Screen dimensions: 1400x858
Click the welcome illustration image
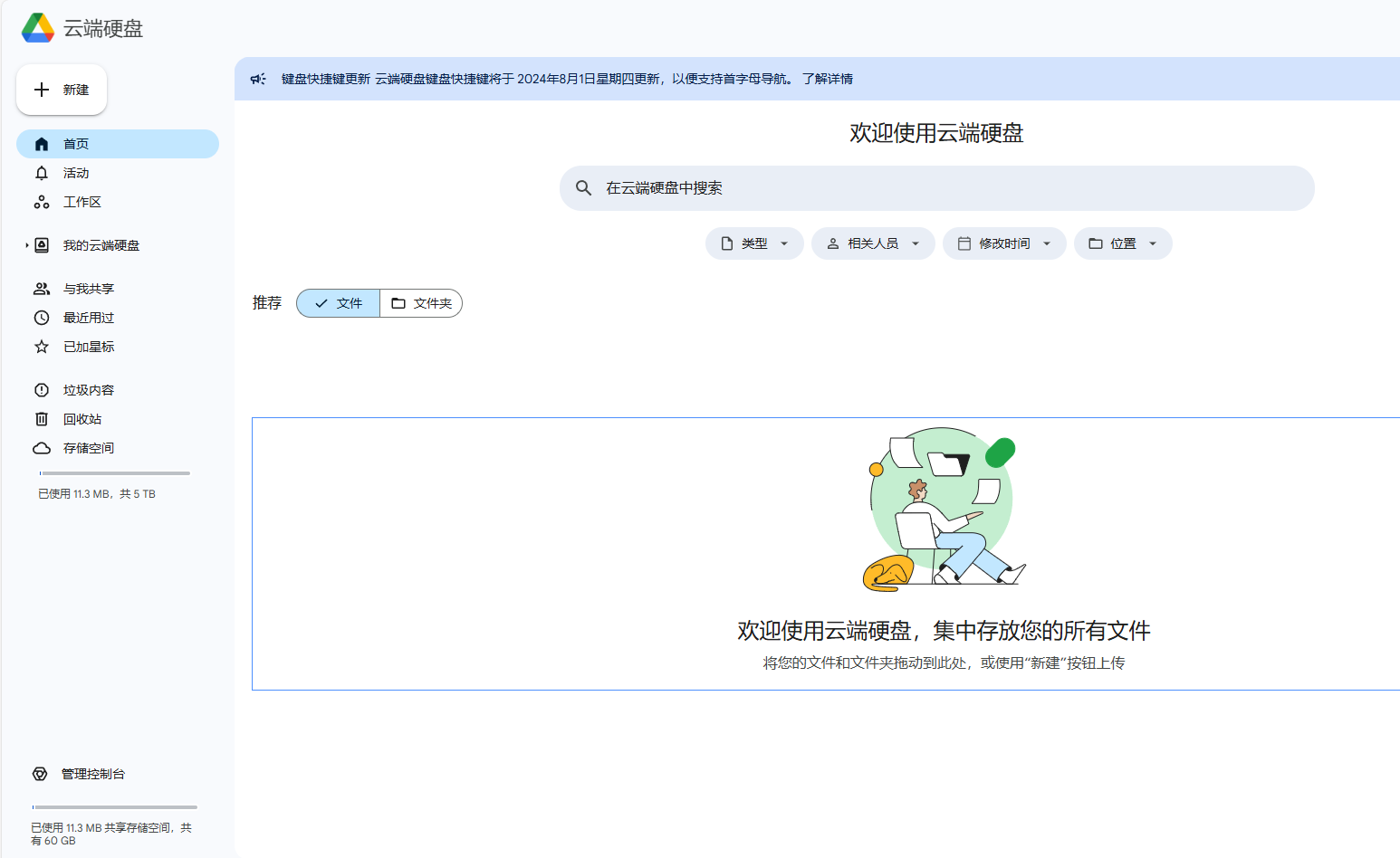coord(944,510)
